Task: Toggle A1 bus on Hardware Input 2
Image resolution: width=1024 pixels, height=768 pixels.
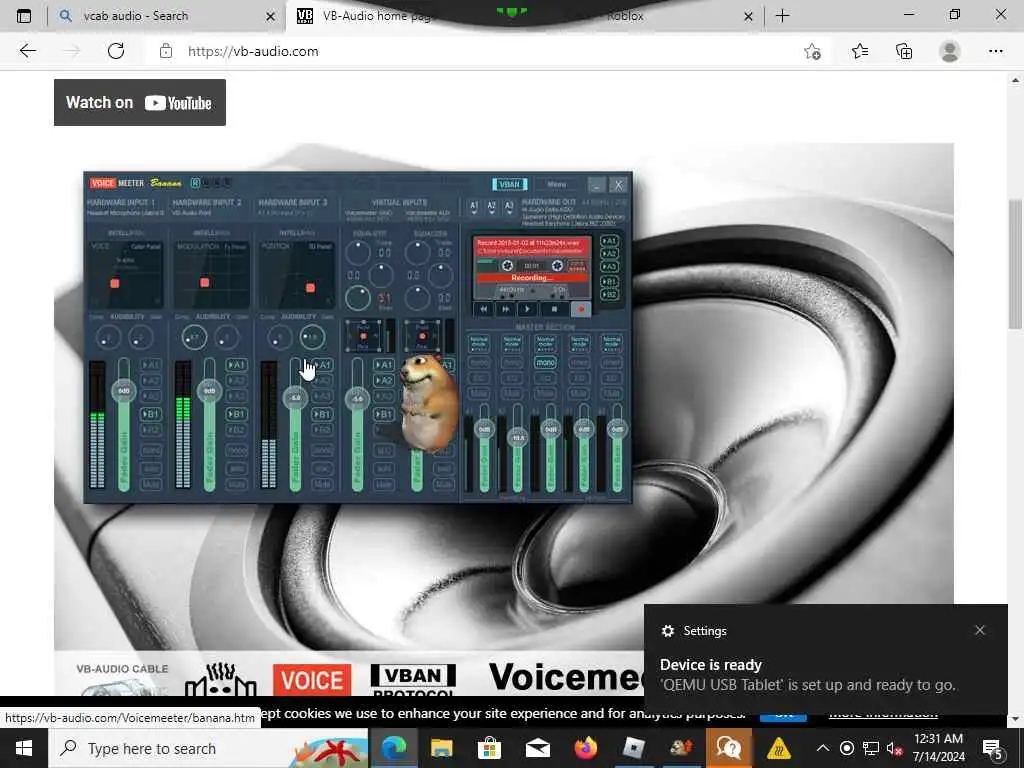Action: (236, 364)
